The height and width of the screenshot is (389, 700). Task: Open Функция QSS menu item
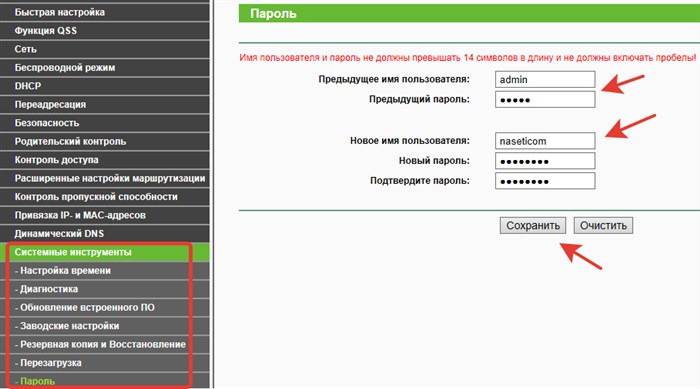pos(104,31)
